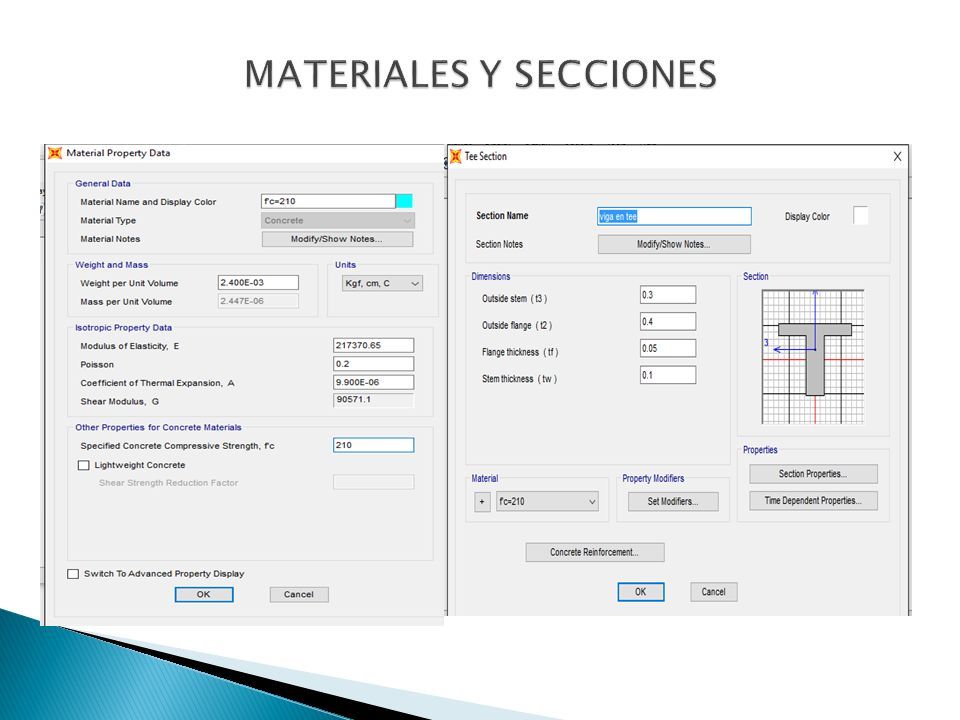Enable the Lightweight Concrete checkbox
Image resolution: width=960 pixels, height=720 pixels.
[84, 465]
